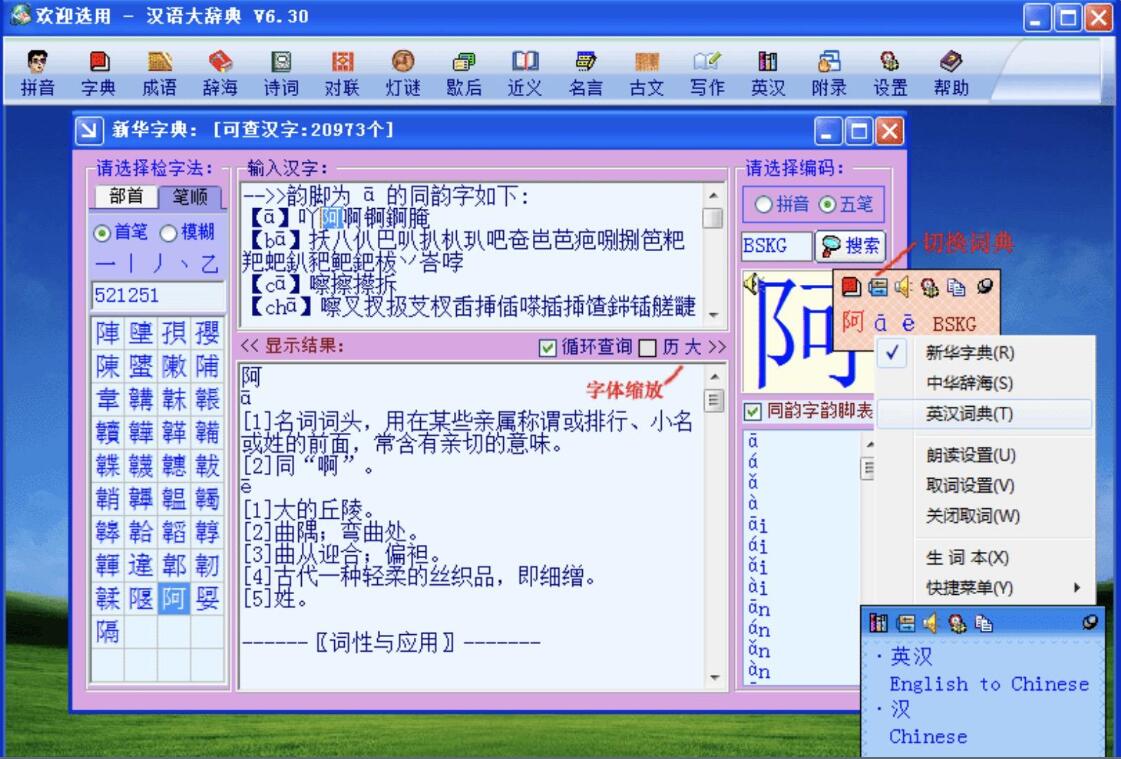Open the 成语 idiom dictionary
The image size is (1121, 759).
(x=159, y=75)
